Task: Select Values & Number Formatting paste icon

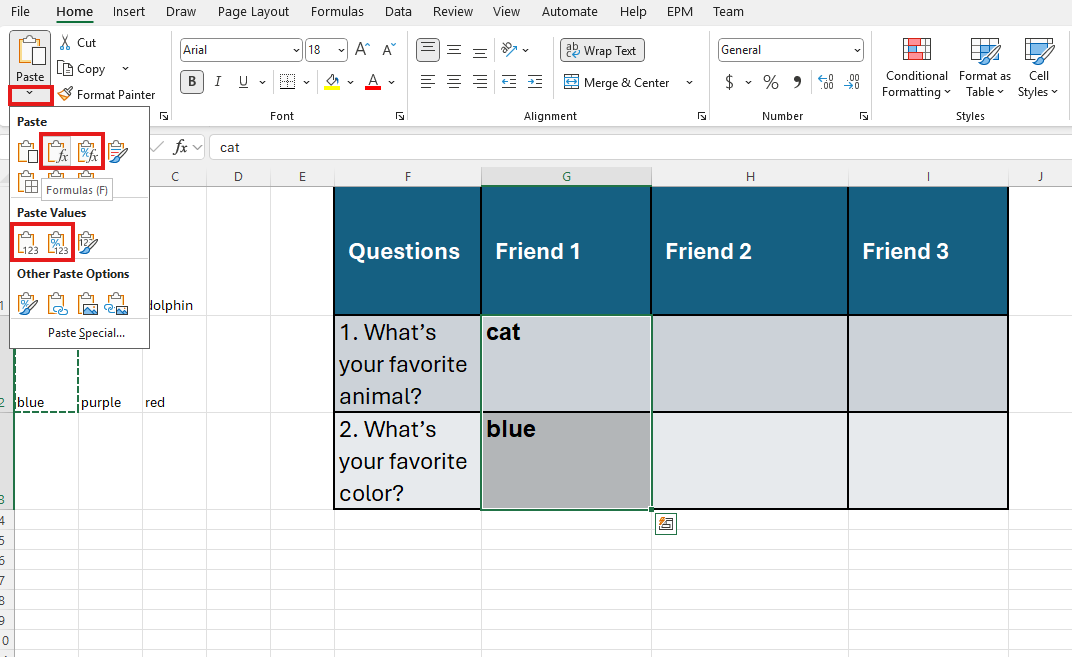Action: tap(57, 243)
